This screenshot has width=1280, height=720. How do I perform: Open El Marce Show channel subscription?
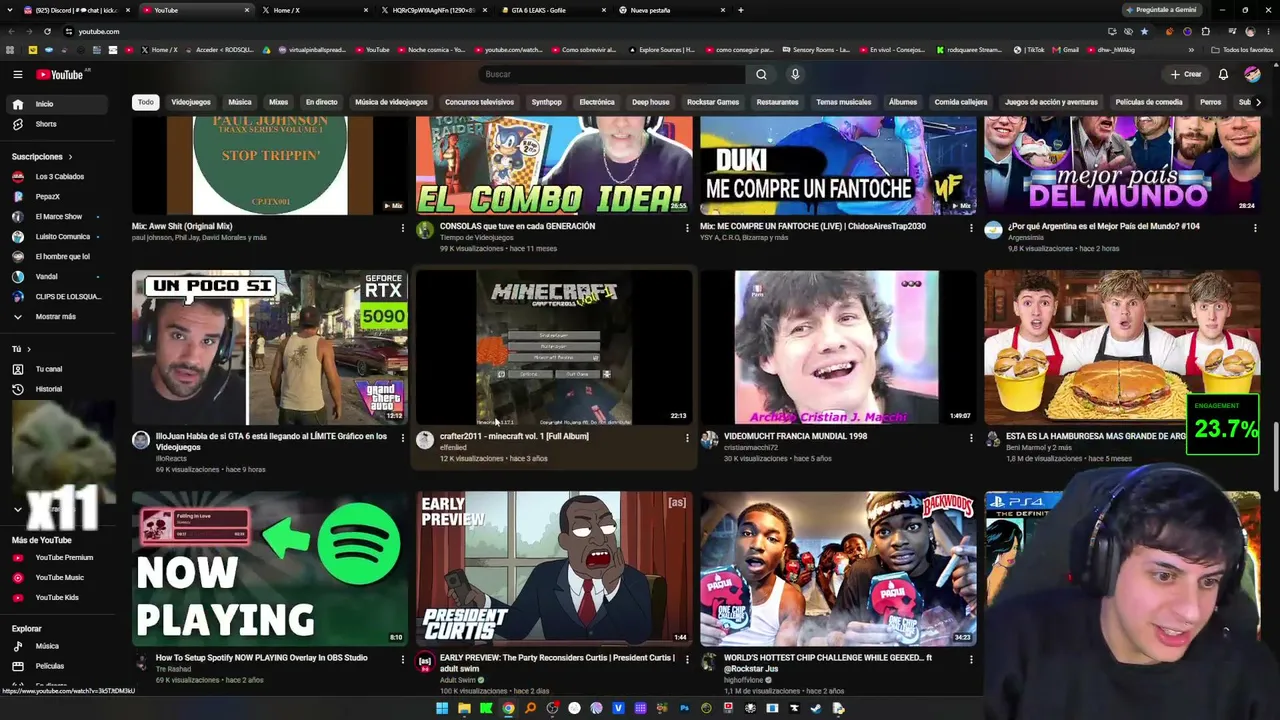click(55, 217)
